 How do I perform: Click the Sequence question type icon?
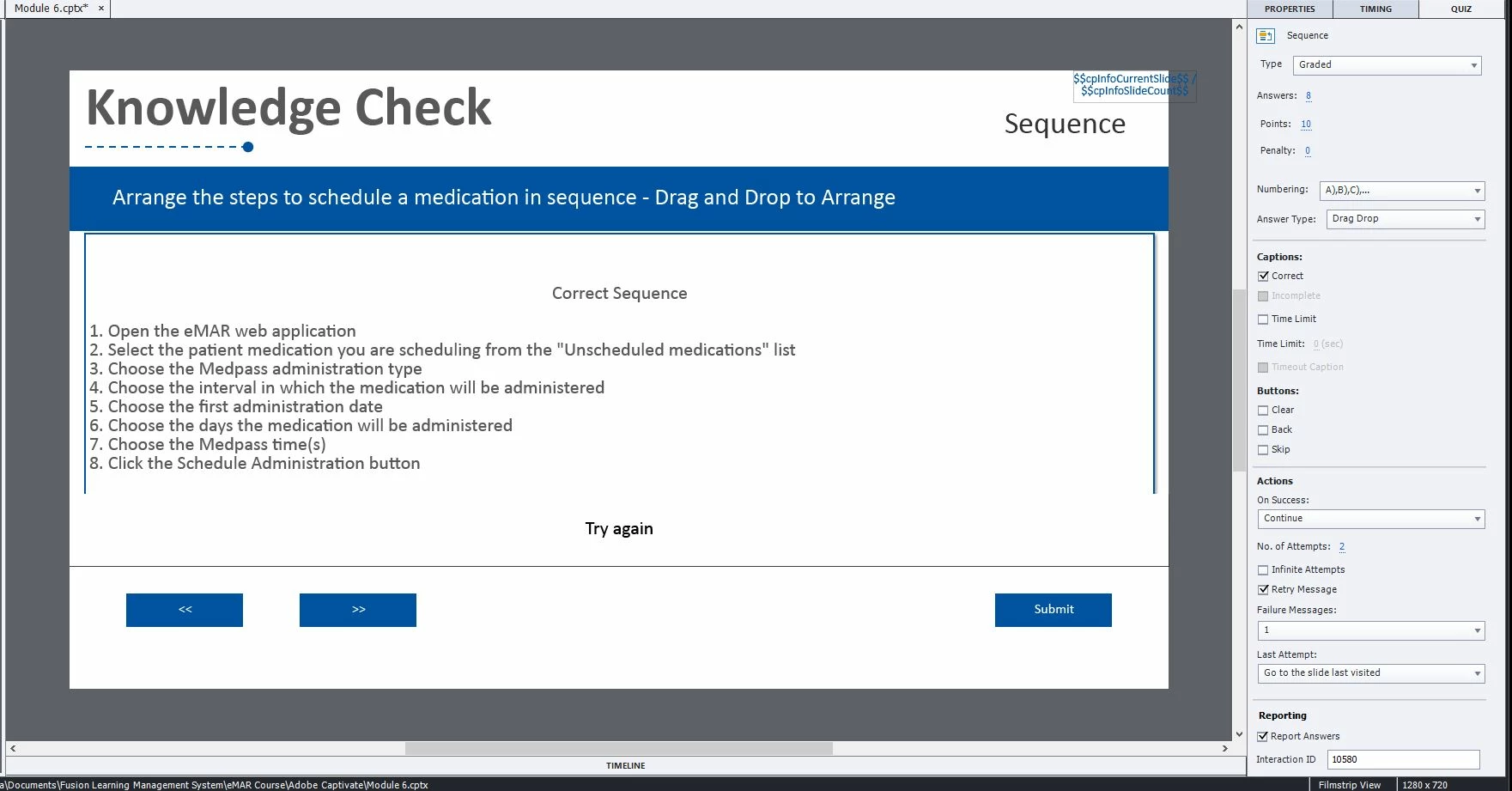pyautogui.click(x=1265, y=36)
